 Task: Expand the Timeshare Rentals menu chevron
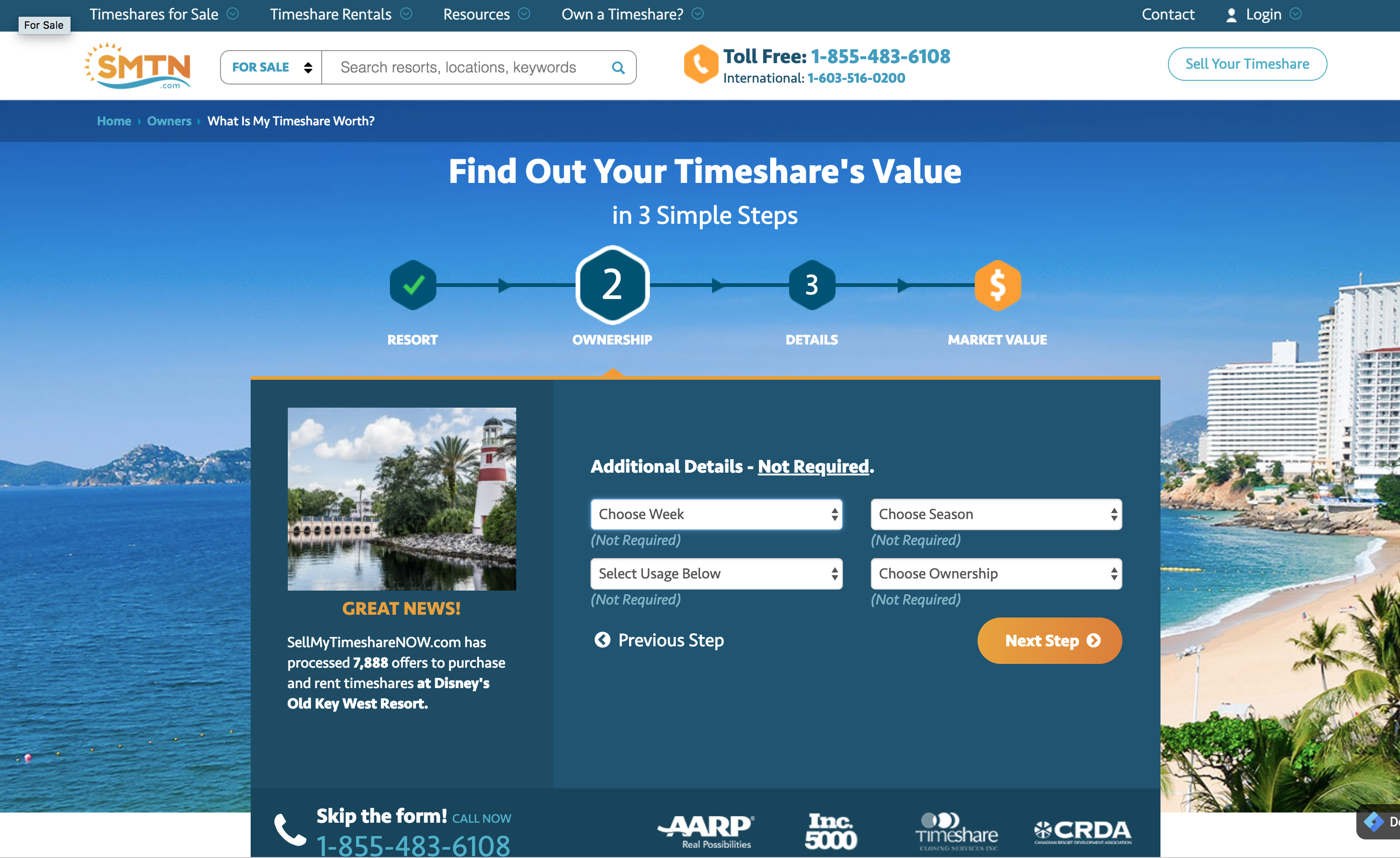406,13
